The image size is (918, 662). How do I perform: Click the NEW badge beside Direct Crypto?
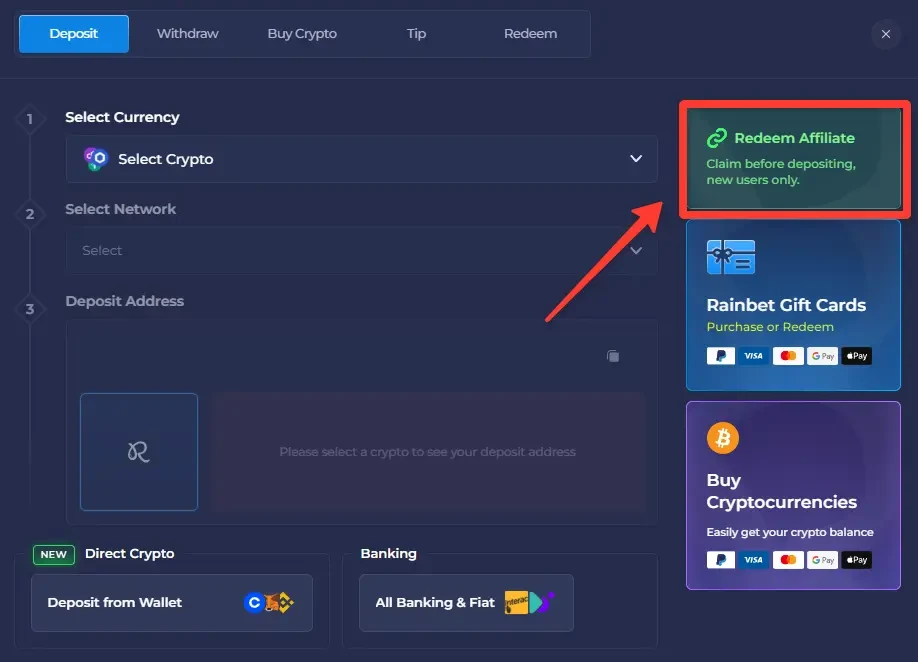click(54, 554)
